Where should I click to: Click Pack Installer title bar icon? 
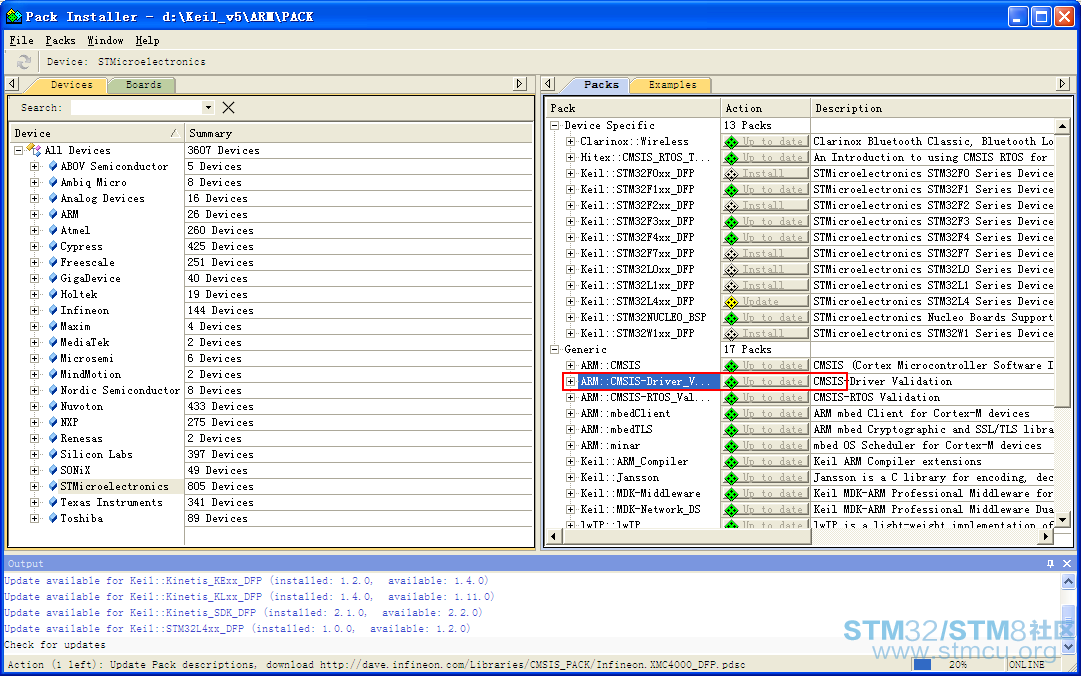pos(14,16)
